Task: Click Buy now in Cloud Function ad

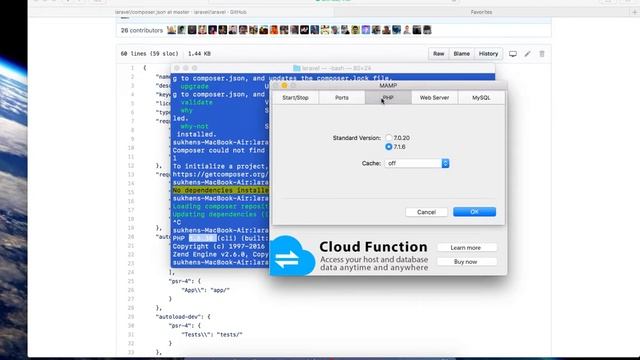Action: click(466, 262)
